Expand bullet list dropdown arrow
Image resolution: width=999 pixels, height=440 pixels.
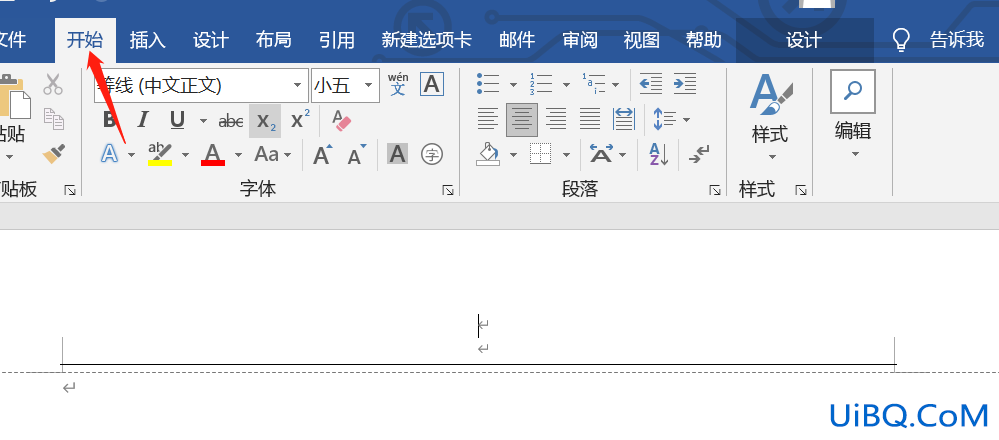513,84
